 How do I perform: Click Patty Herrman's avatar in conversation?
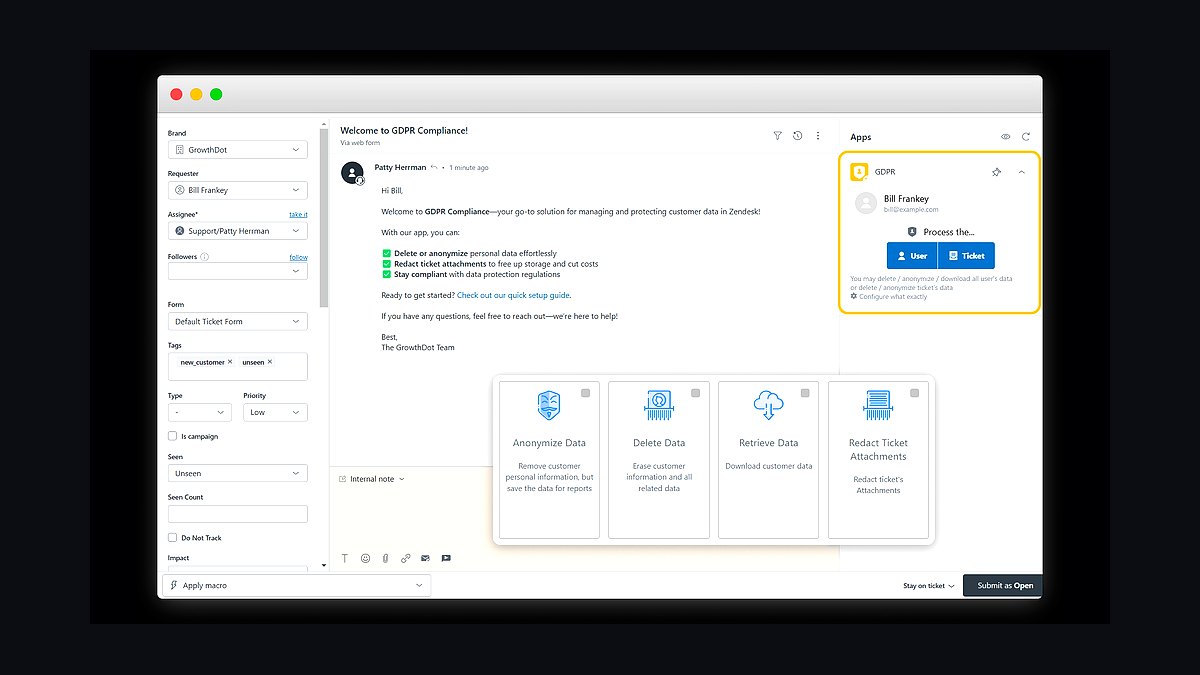[x=352, y=173]
